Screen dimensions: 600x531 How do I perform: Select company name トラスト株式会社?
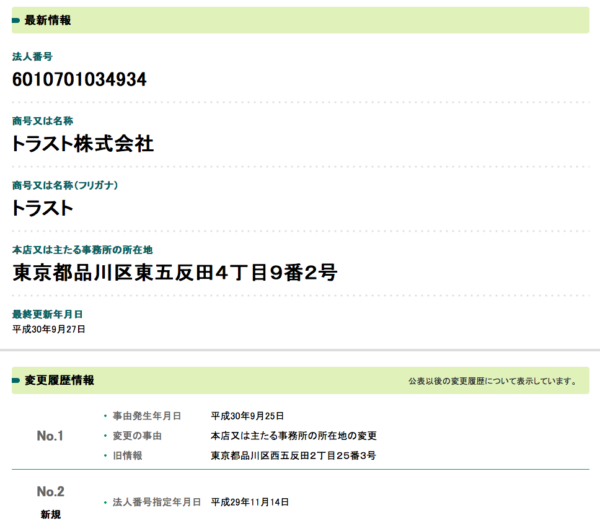(x=83, y=144)
